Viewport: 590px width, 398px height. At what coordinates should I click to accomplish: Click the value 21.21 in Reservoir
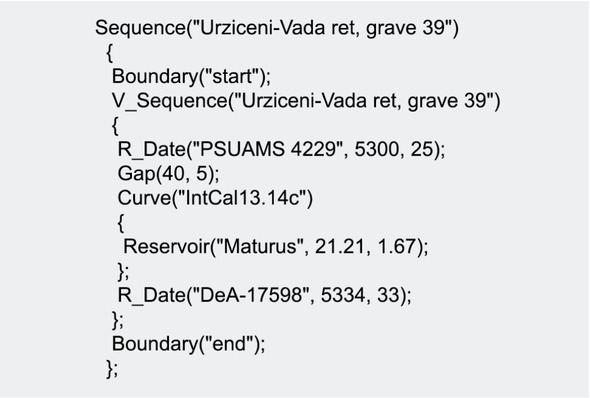click(340, 246)
